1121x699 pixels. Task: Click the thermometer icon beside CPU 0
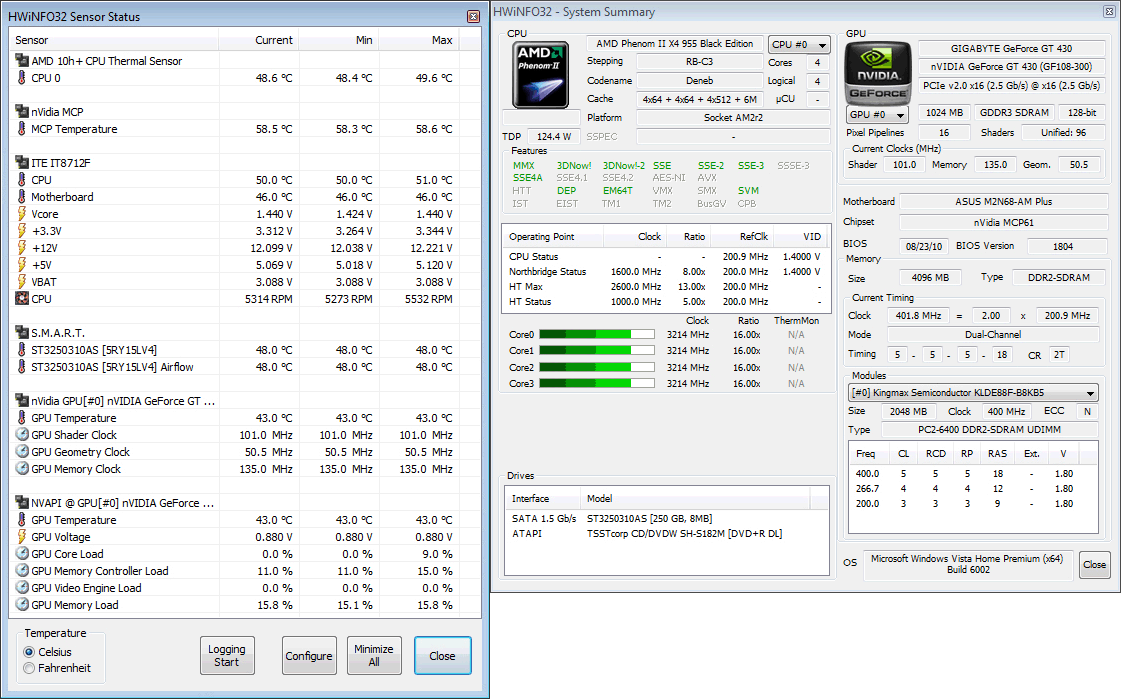click(x=22, y=78)
